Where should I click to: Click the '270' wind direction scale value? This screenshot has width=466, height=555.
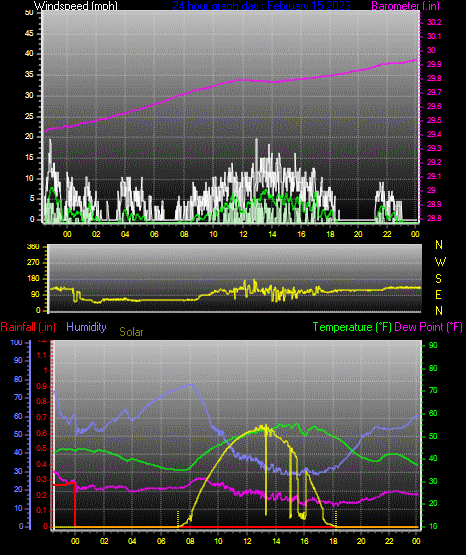(x=34, y=263)
